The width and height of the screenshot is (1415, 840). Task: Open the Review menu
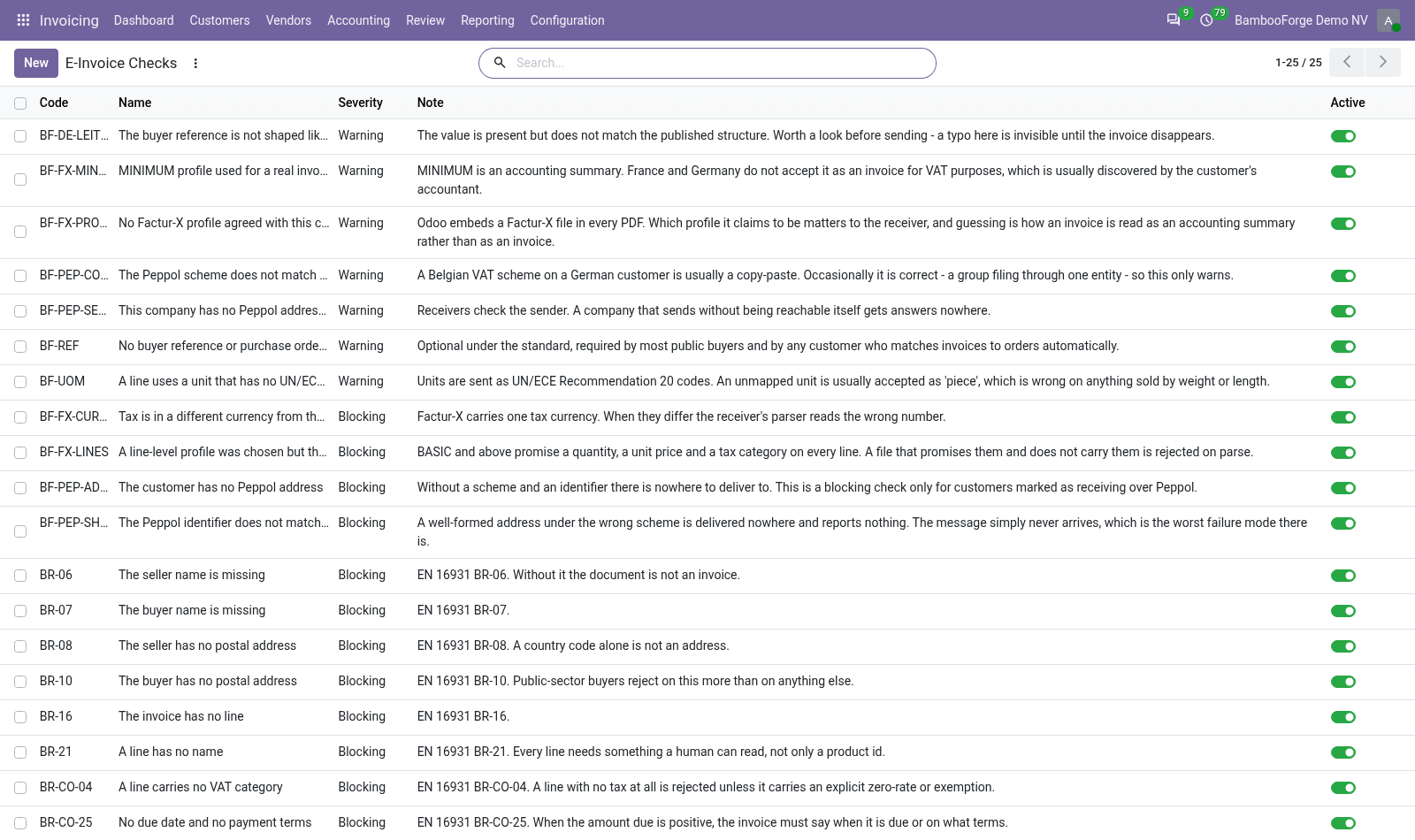(x=425, y=20)
